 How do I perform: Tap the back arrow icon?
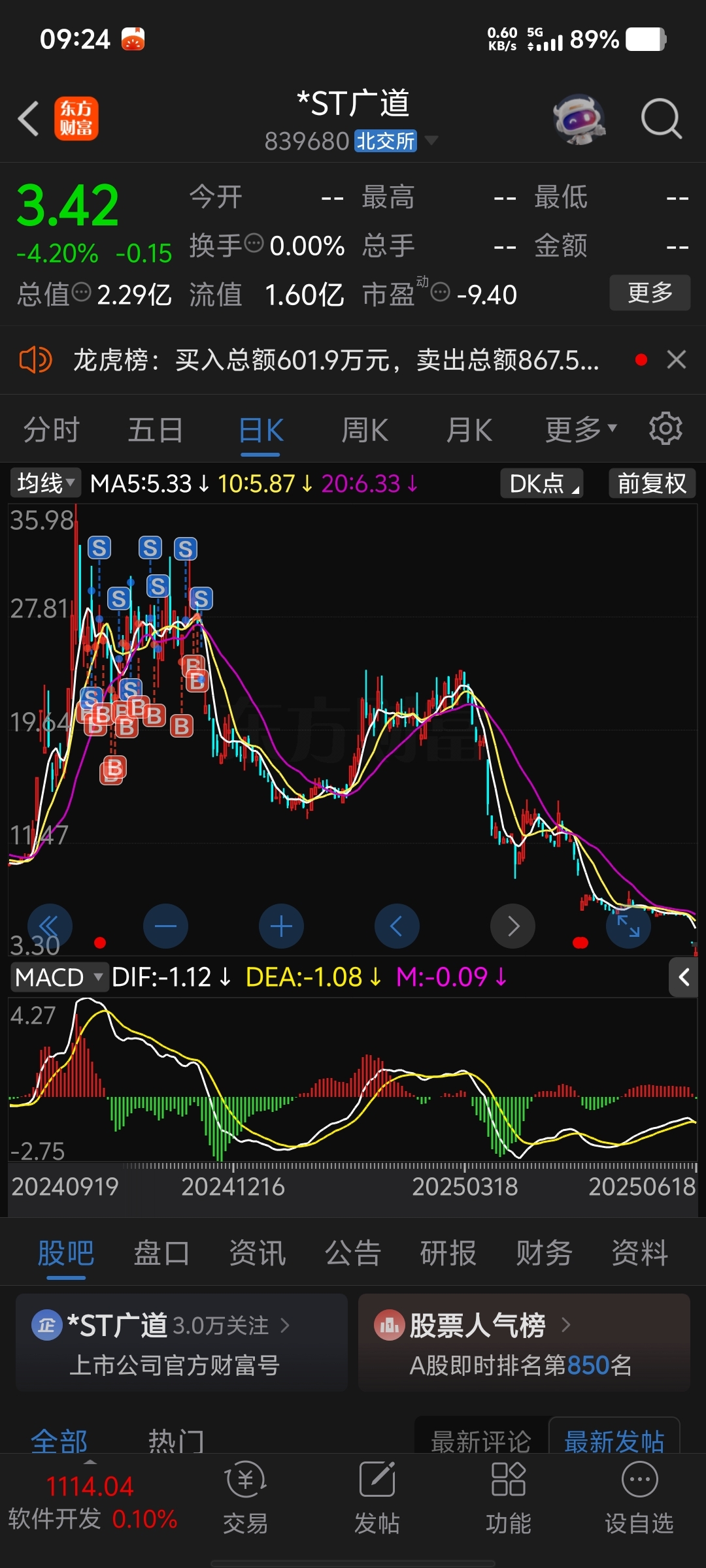coord(29,119)
